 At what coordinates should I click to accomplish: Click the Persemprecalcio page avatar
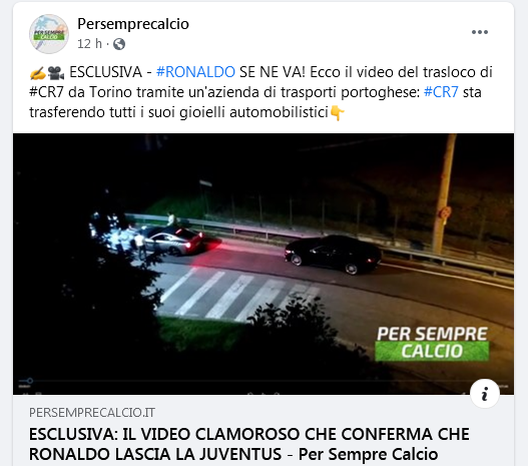click(49, 34)
